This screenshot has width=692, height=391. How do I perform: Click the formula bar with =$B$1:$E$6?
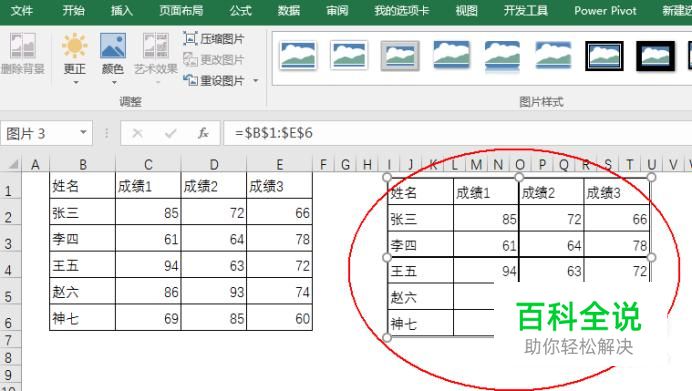[458, 133]
